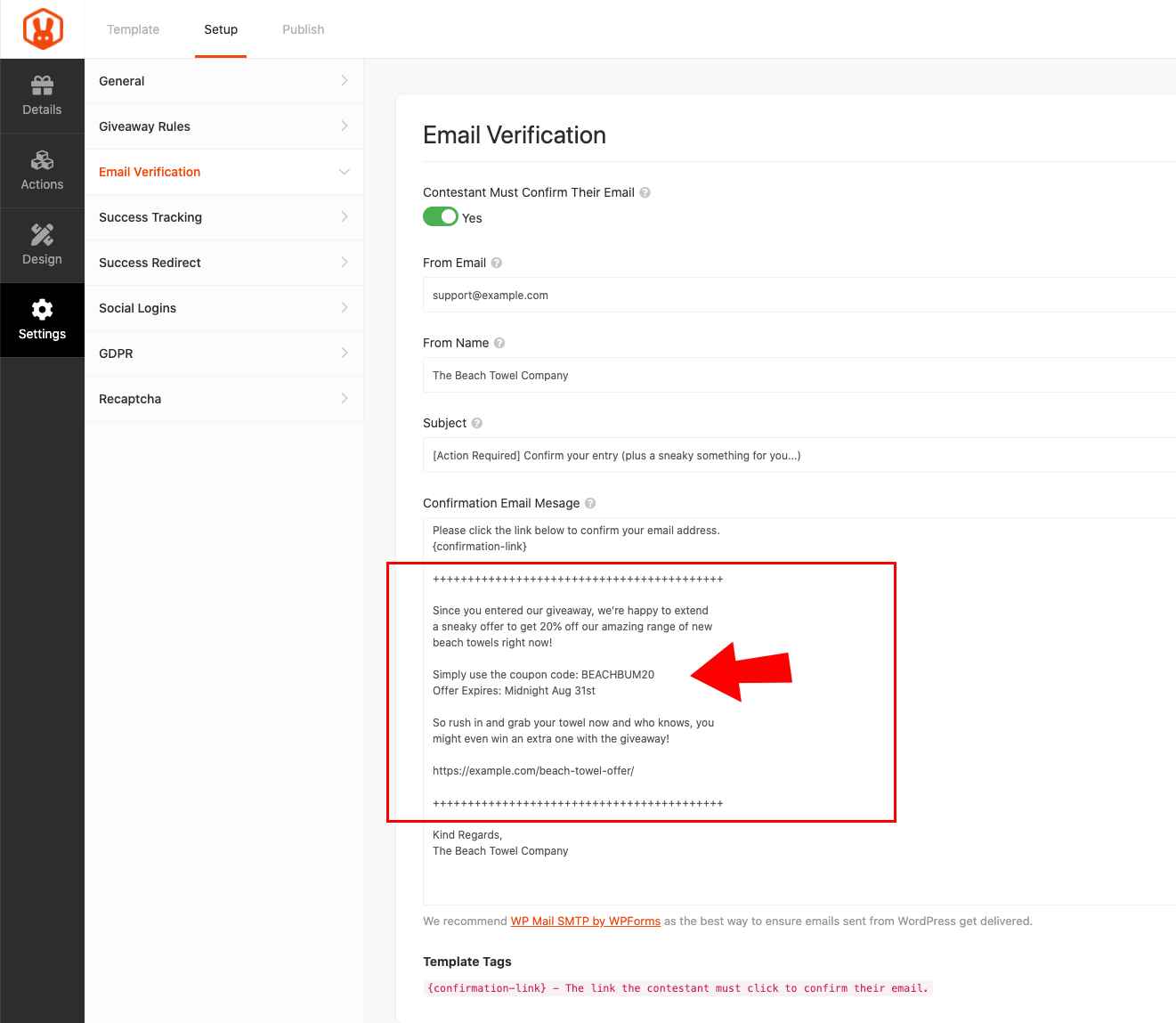Click the RafflePress rabbit logo
Image resolution: width=1176 pixels, height=1023 pixels.
43,28
